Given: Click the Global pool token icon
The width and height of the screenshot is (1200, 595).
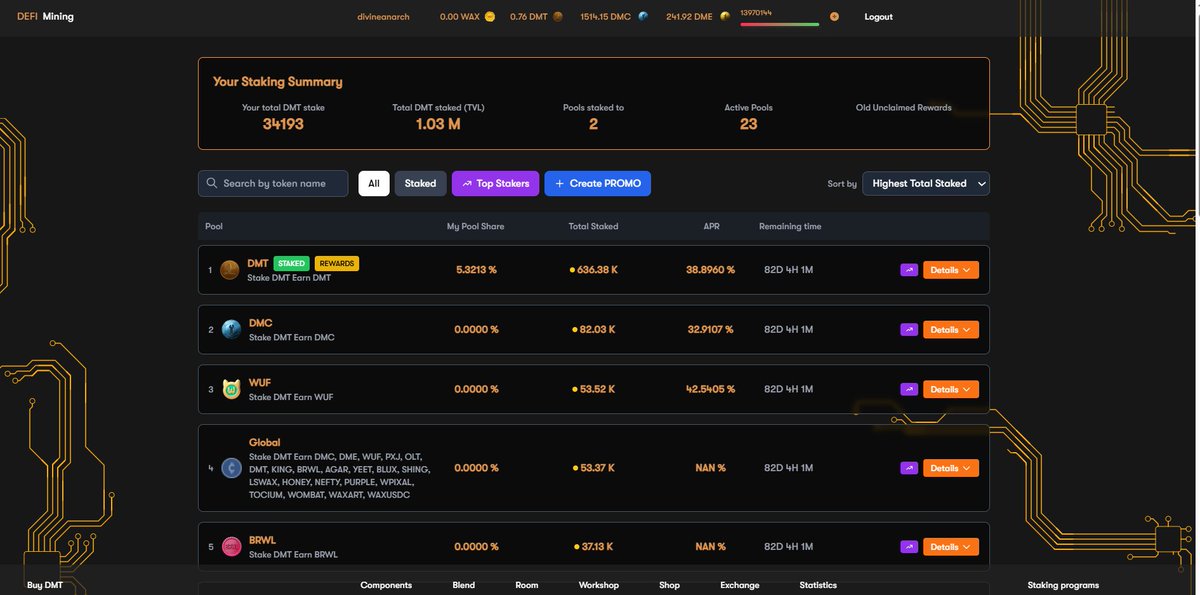Looking at the screenshot, I should [229, 467].
